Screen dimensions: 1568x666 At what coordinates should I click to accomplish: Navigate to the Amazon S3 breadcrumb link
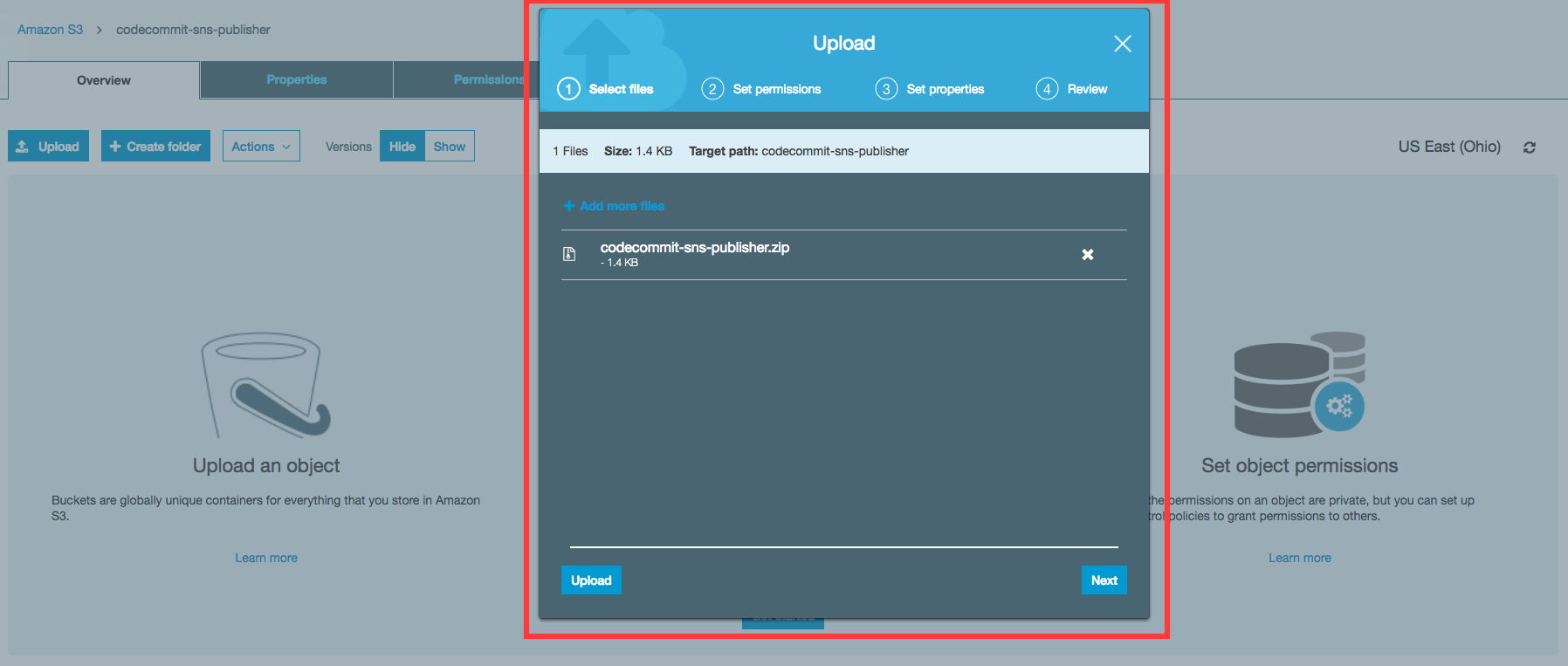tap(50, 30)
